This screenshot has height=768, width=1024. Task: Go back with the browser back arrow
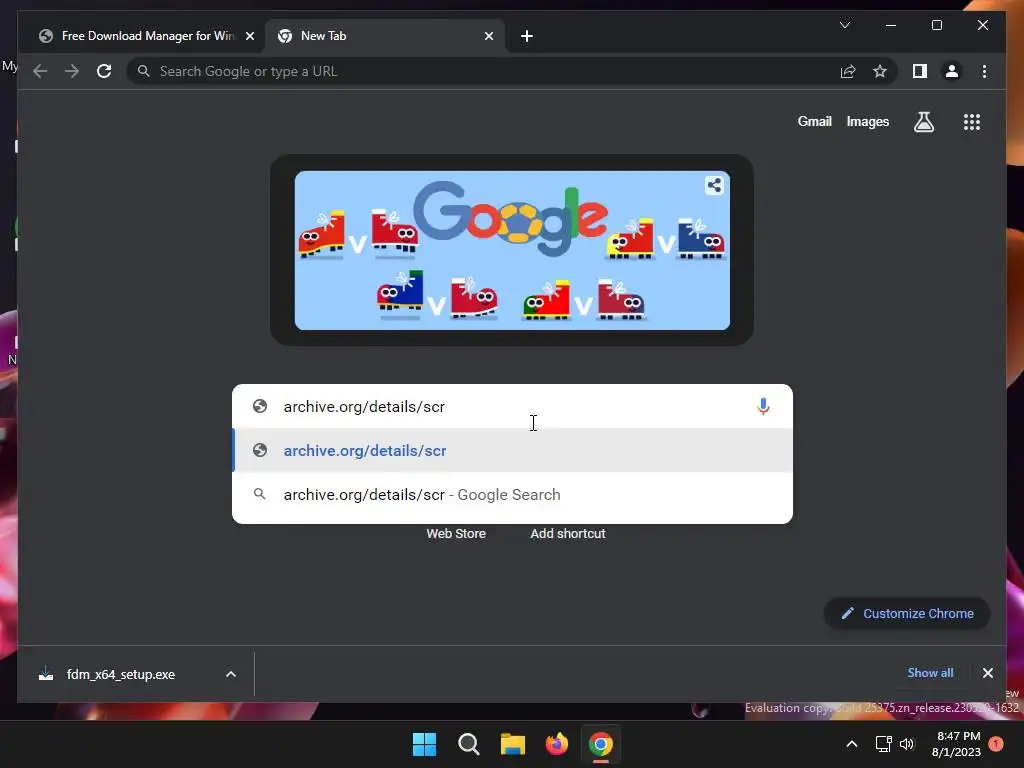tap(40, 71)
